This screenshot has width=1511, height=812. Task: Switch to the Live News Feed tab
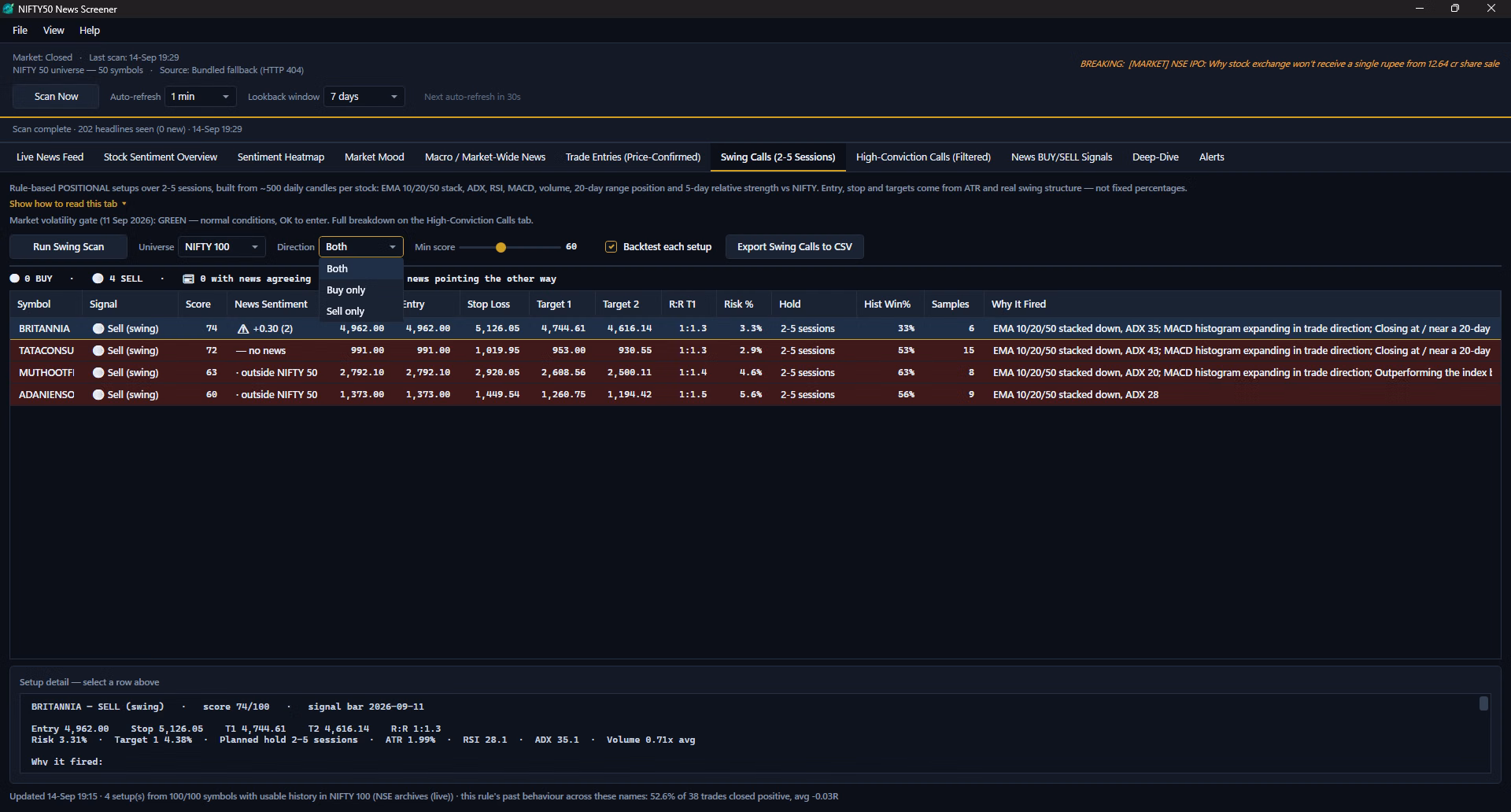coord(50,157)
